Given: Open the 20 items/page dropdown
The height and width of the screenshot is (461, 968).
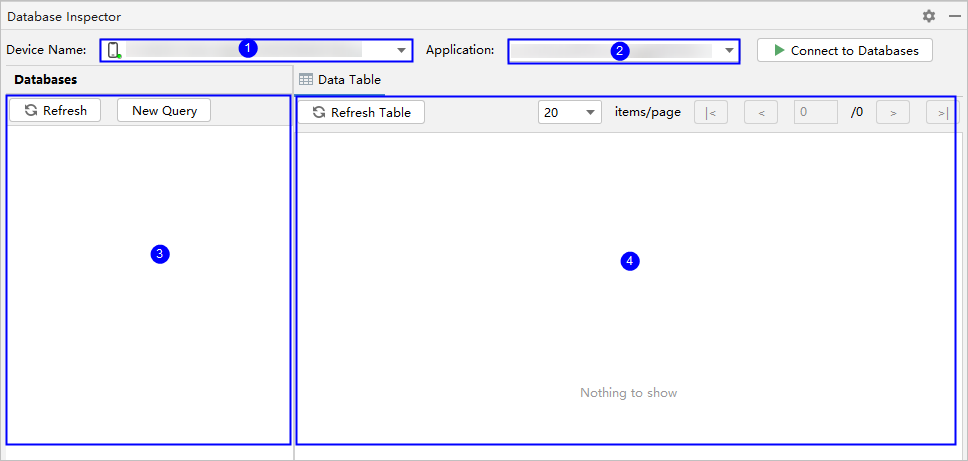Looking at the screenshot, I should tap(569, 112).
